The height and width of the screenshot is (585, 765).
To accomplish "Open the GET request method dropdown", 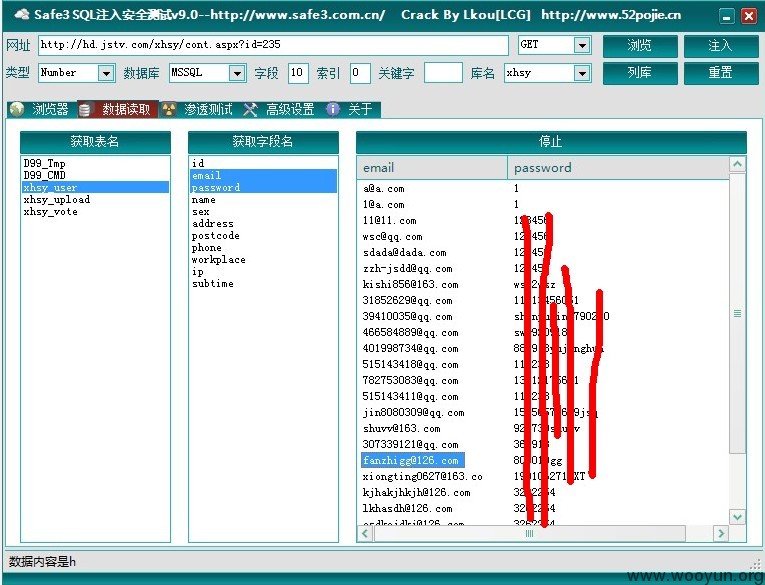I will point(582,45).
